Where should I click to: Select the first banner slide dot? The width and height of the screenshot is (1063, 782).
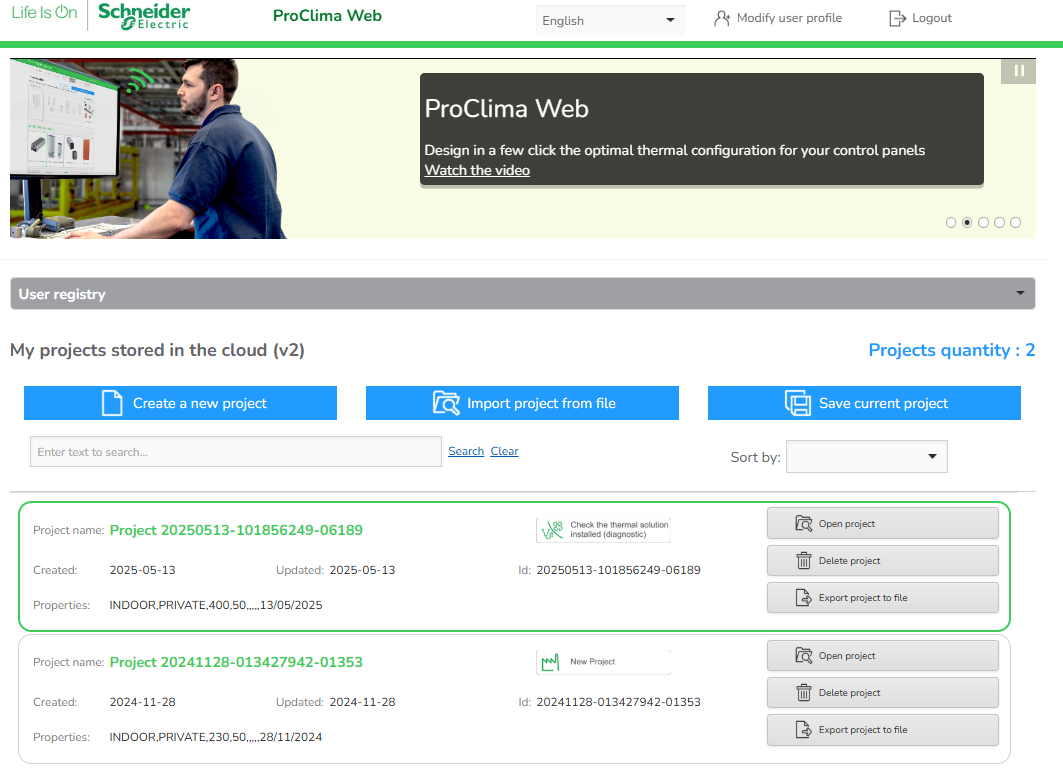[x=950, y=222]
